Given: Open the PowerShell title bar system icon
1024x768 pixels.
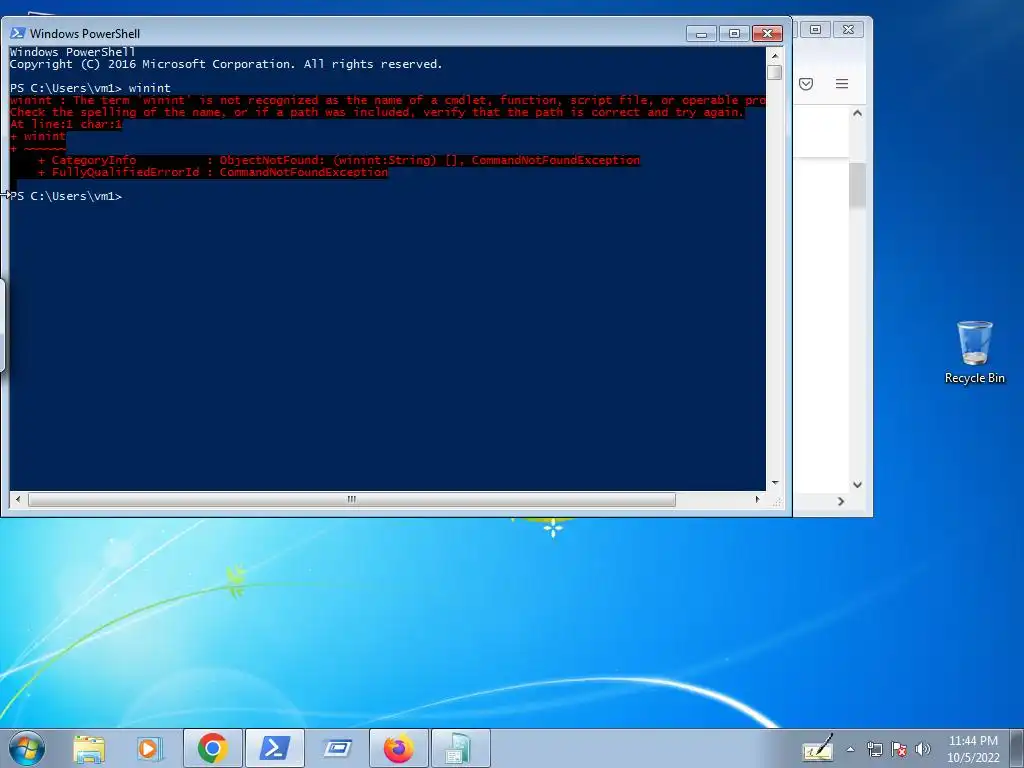Looking at the screenshot, I should 18,33.
